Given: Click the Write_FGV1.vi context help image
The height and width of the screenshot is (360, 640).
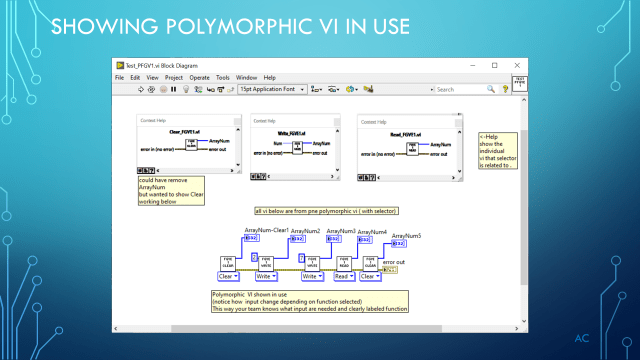Looking at the screenshot, I should [295, 147].
